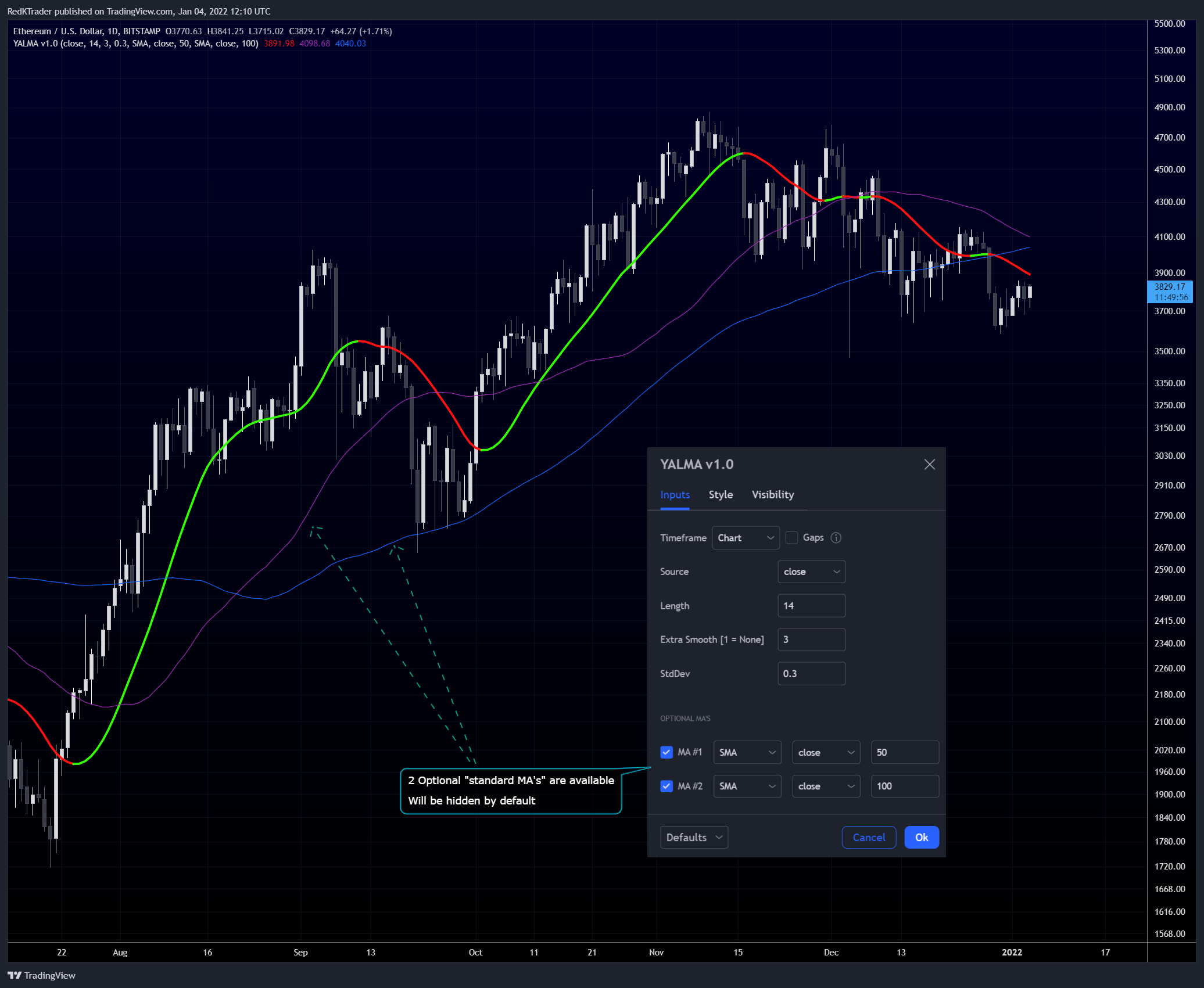Click the Sep label on time axis
Screen dimensions: 1204x988
300,952
